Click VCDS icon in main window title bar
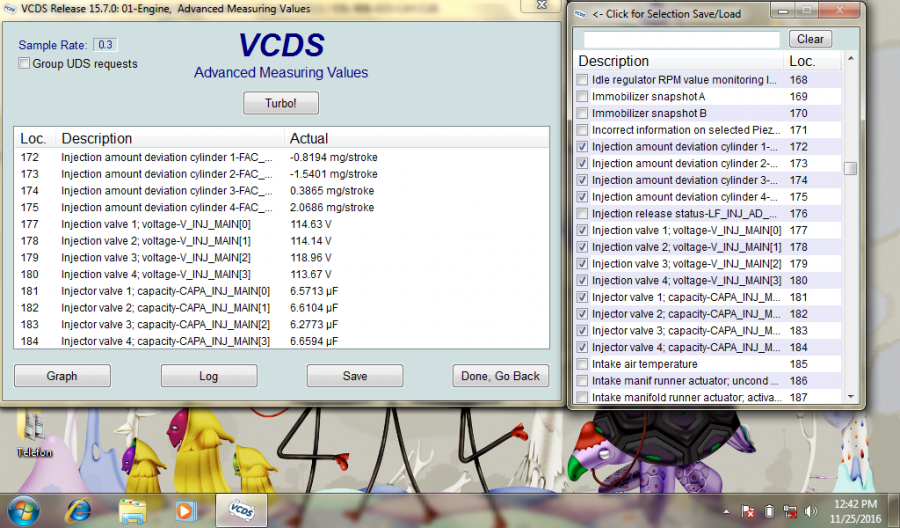 pyautogui.click(x=10, y=8)
